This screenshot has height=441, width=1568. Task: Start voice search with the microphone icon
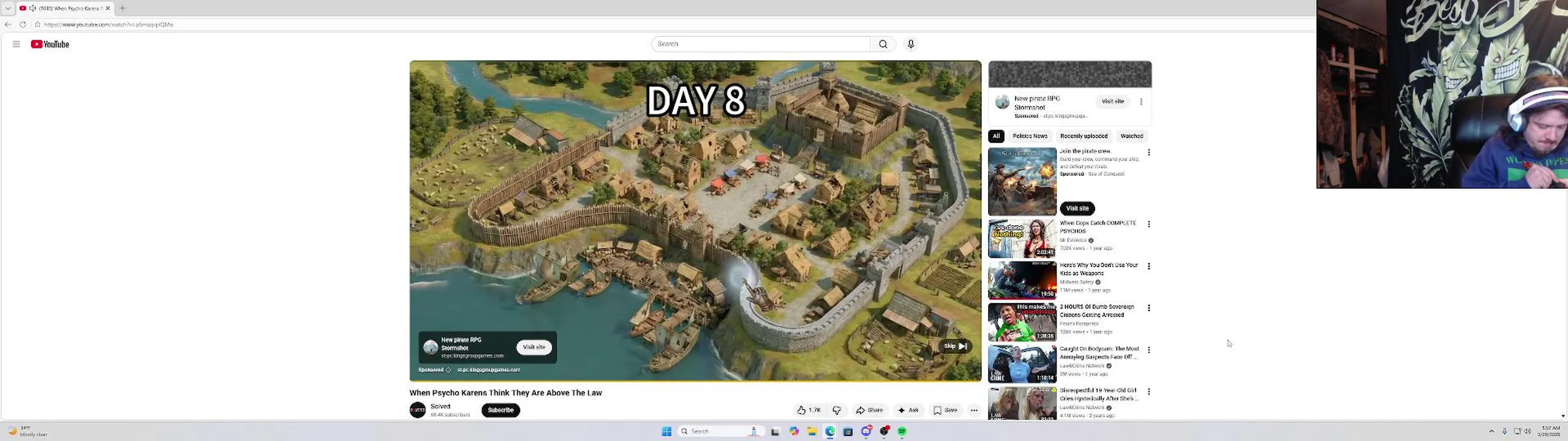coord(911,44)
